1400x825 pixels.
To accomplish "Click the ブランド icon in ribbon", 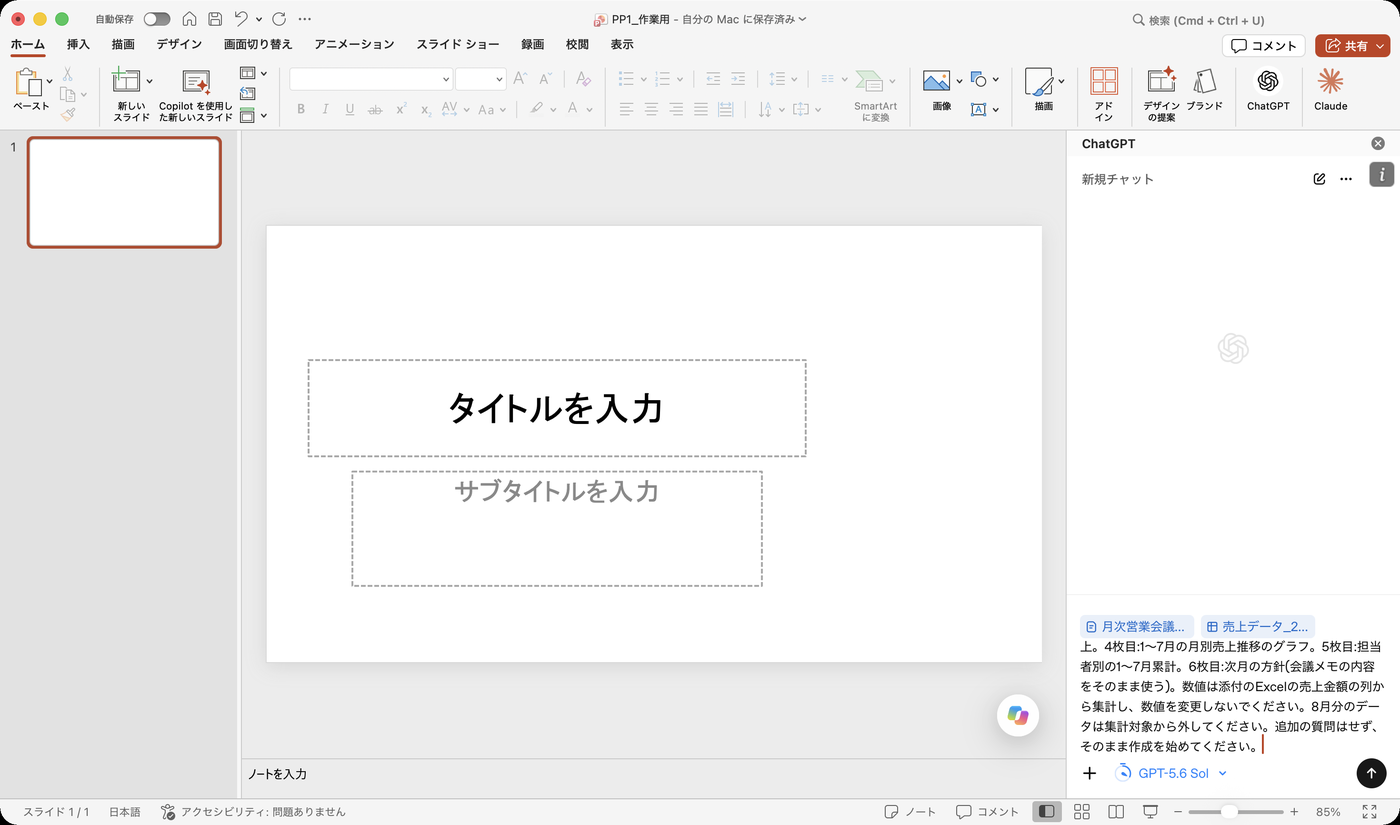I will click(1204, 90).
